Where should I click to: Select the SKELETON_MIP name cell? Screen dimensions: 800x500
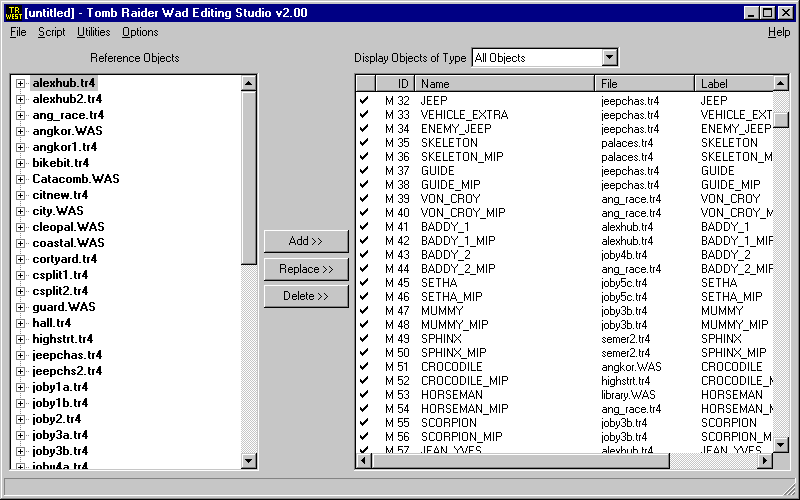coord(462,157)
